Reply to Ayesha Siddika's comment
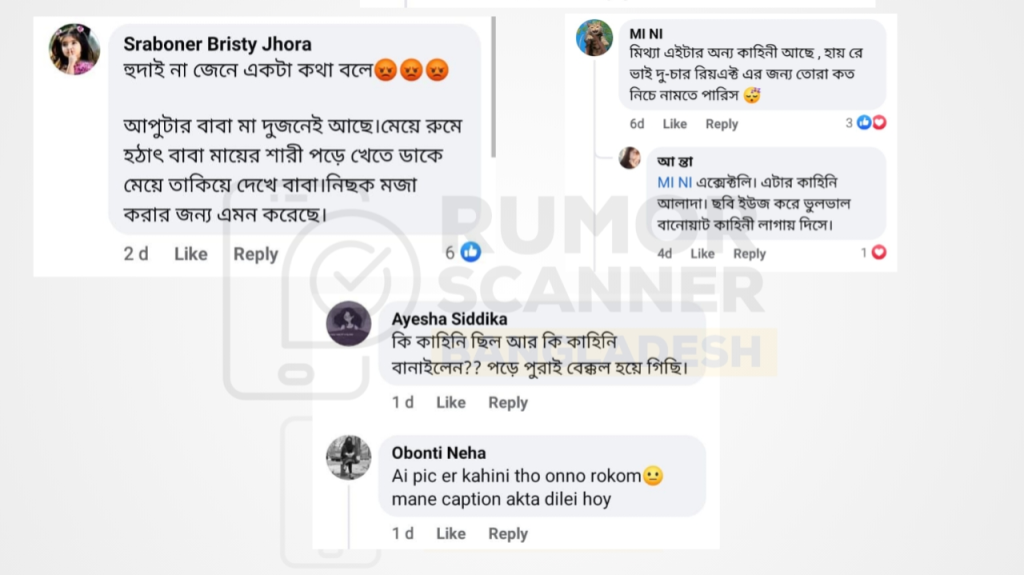Screen dimensions: 1024x575 (x=508, y=402)
